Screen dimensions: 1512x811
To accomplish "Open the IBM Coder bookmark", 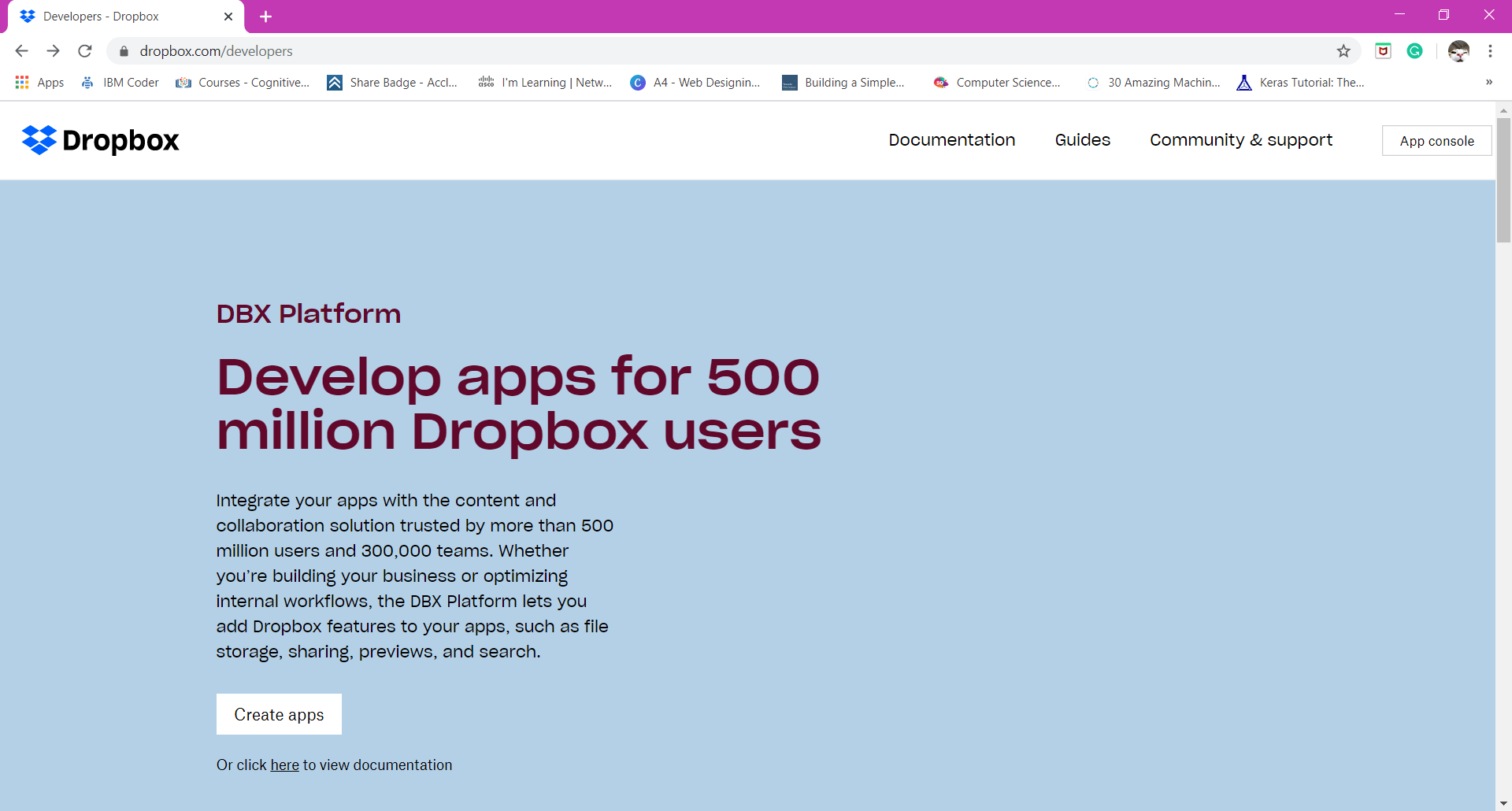I will pos(119,82).
